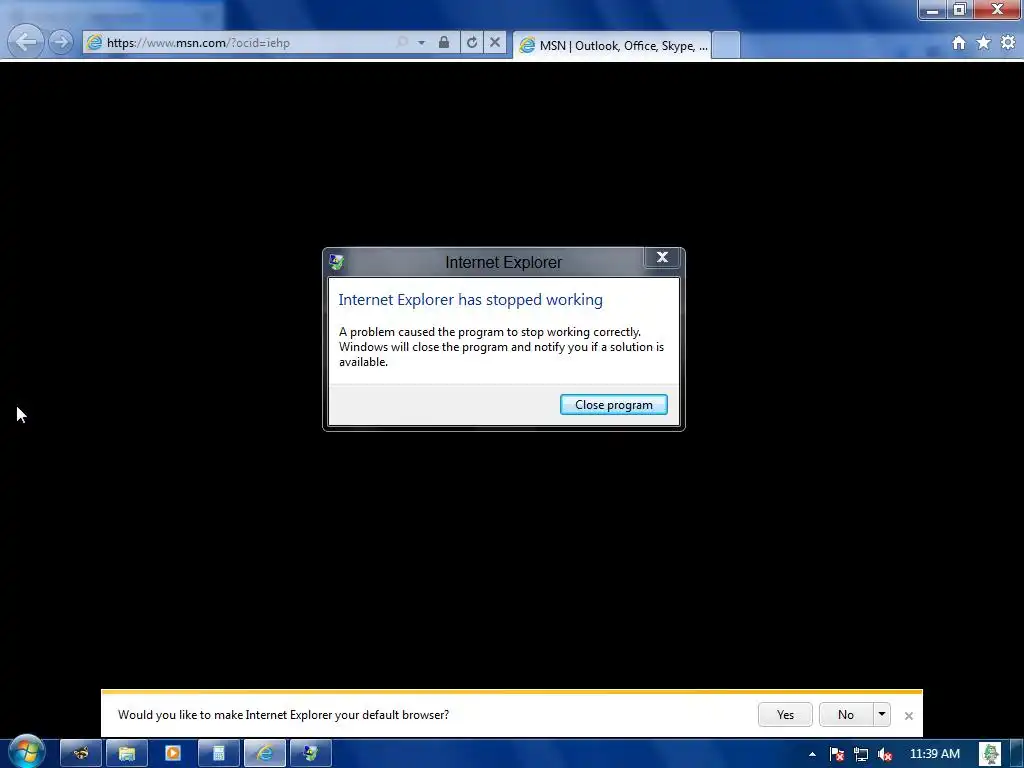
Task: Open the Calculator icon on taskbar
Action: 219,754
